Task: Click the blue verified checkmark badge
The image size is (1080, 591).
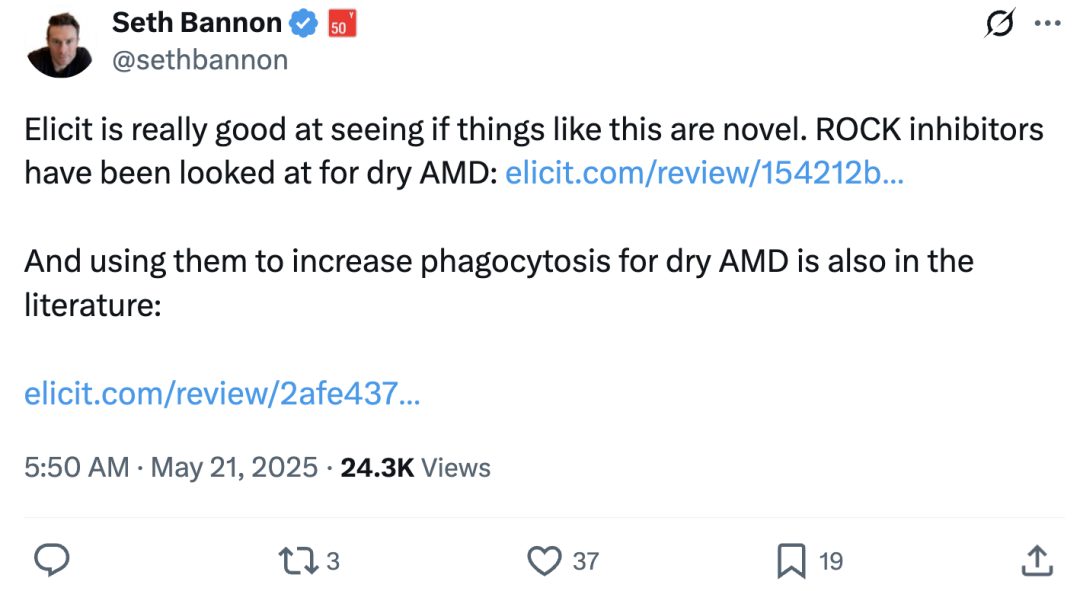Action: 304,23
